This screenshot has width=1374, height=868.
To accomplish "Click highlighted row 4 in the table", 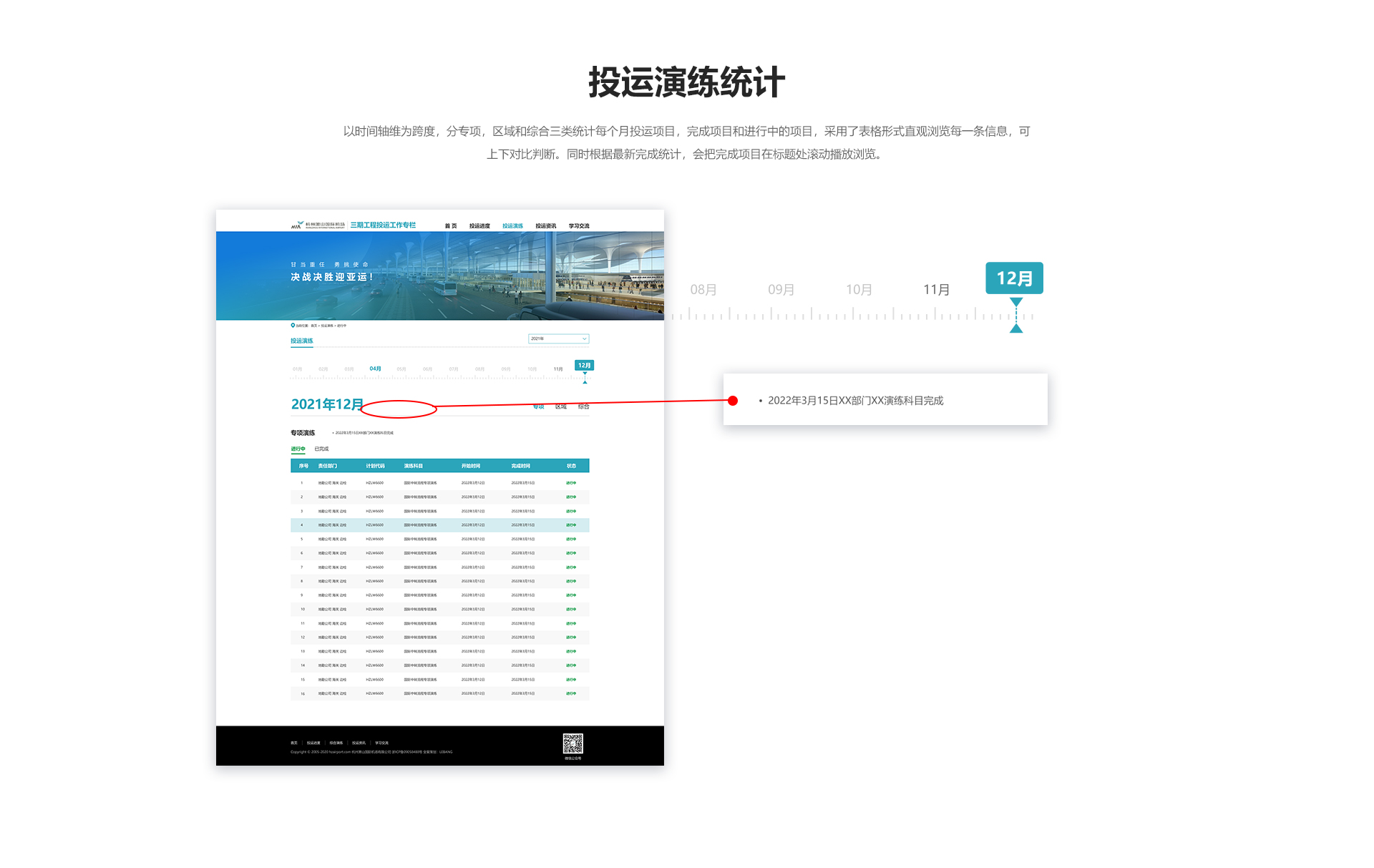I will pos(439,525).
